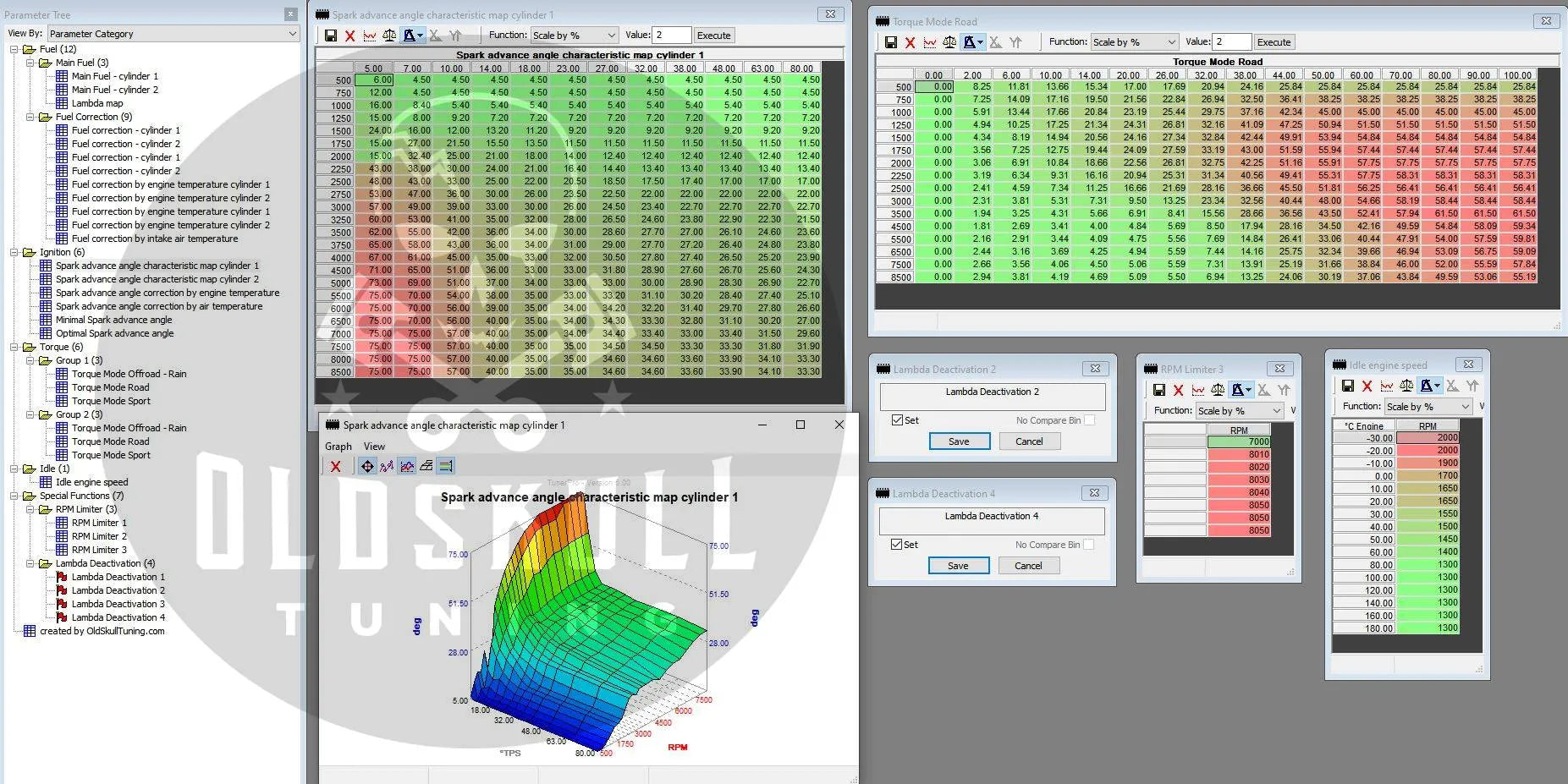Click the color bands icon in graph toolbar
Screen dimensions: 1568x784
click(446, 466)
